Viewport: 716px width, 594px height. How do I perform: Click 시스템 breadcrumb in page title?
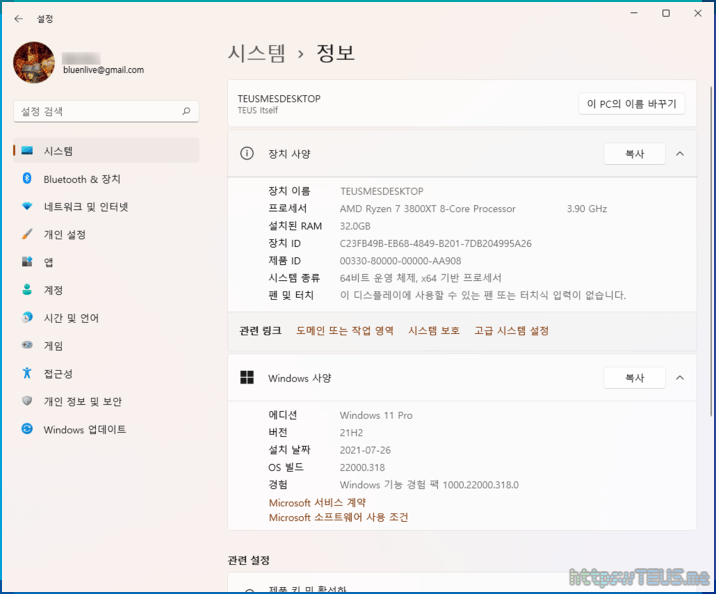point(257,53)
